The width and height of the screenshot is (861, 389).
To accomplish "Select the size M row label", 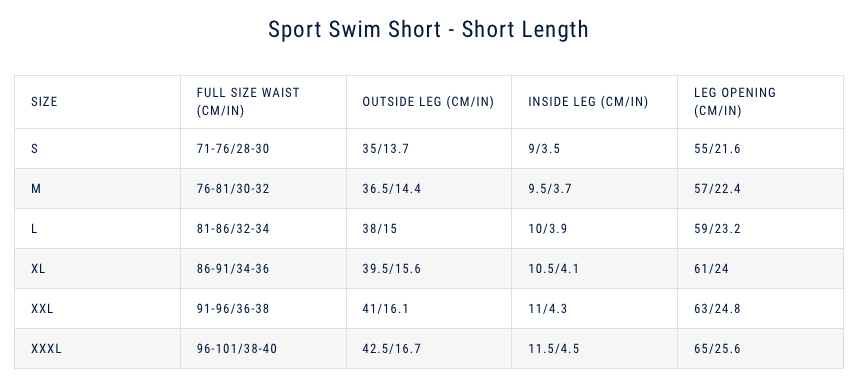I will pos(36,189).
